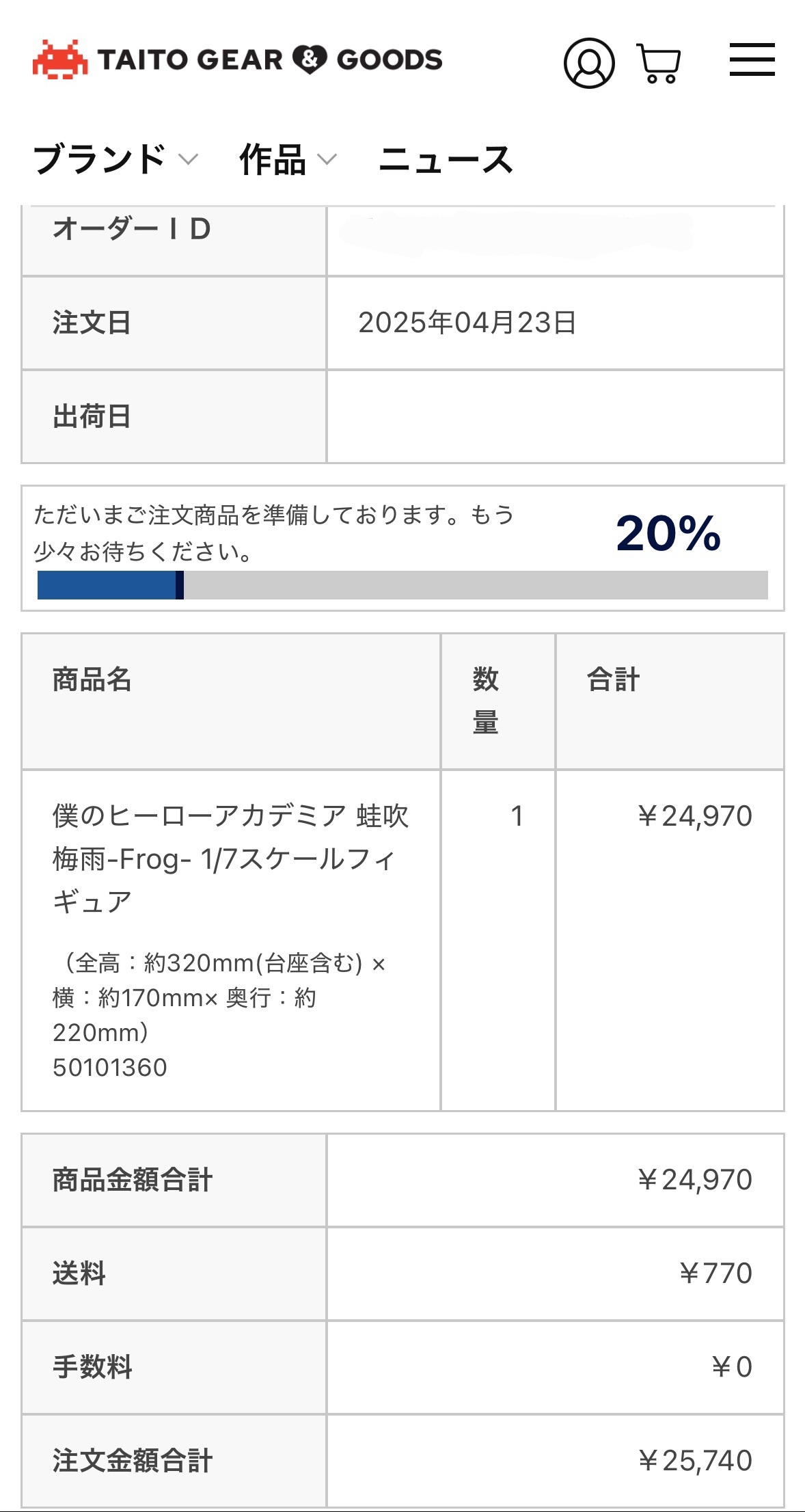
Task: Click the heart ampersand logo emblem
Action: pos(310,59)
